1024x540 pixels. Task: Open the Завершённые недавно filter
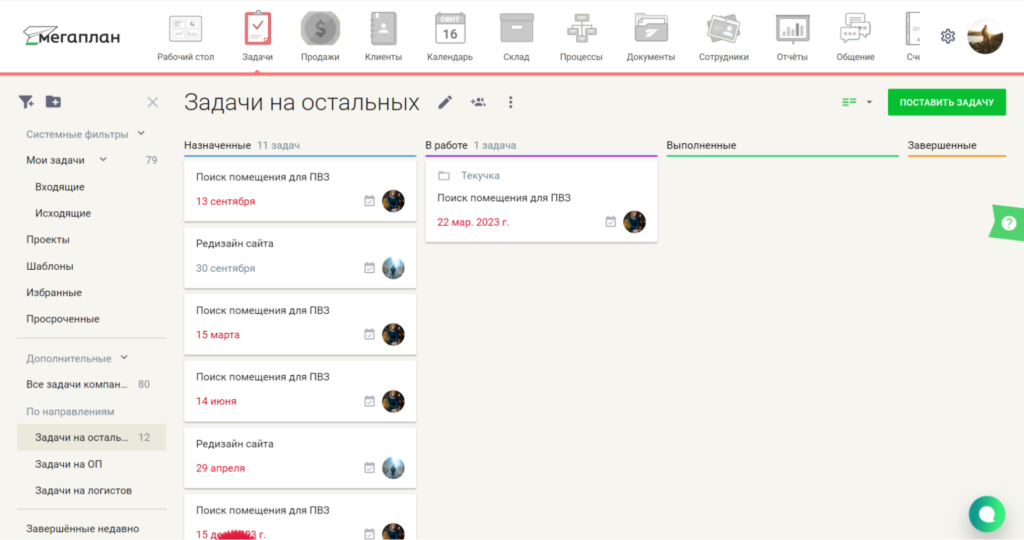coord(82,529)
